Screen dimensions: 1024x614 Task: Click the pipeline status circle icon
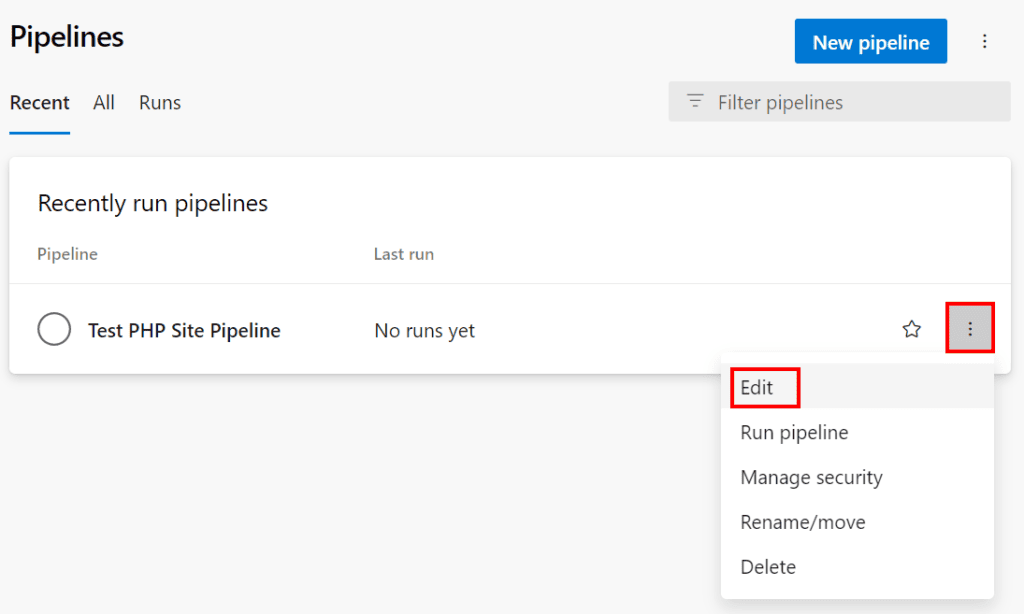click(53, 329)
